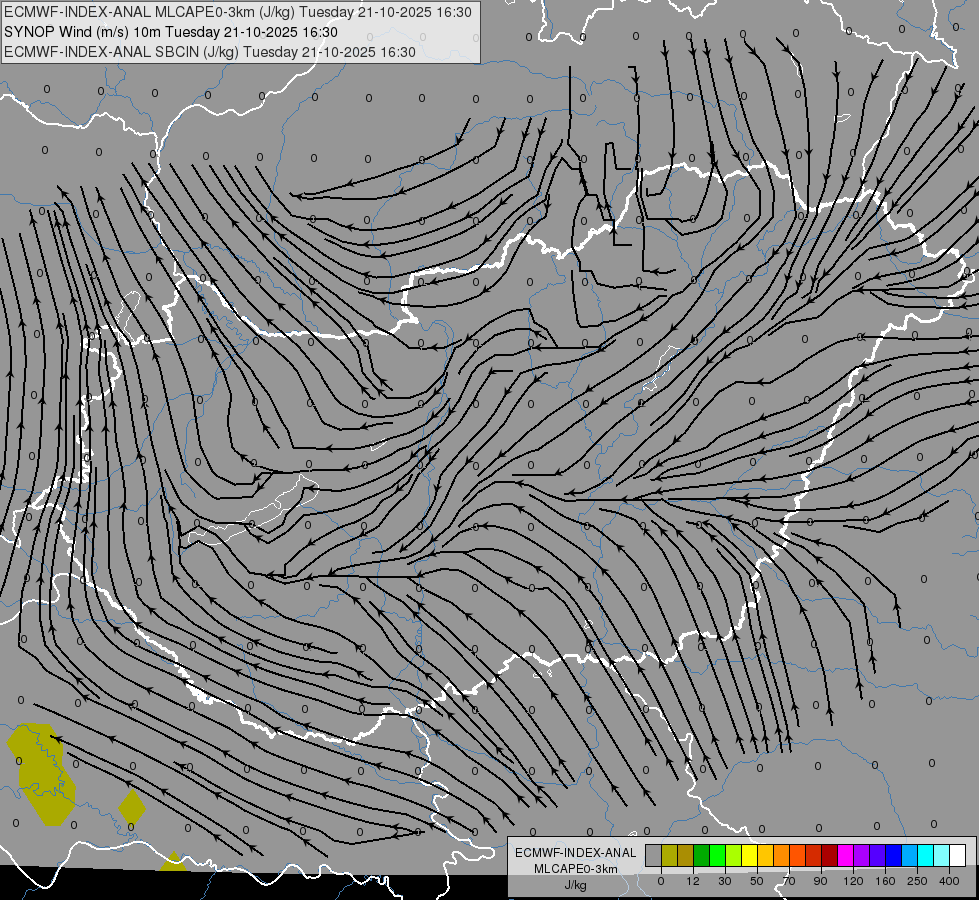Select the pure blue legend swatch
This screenshot has width=979, height=900.
pyautogui.click(x=894, y=855)
